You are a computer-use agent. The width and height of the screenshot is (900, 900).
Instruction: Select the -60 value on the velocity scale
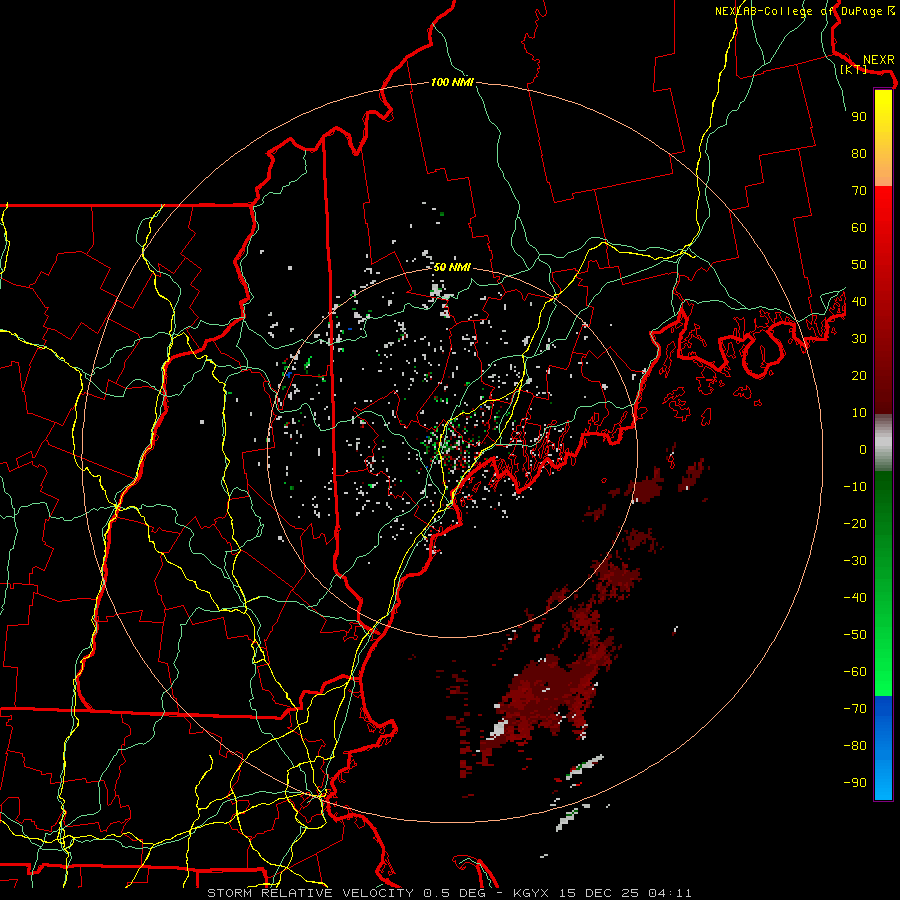pos(855,672)
